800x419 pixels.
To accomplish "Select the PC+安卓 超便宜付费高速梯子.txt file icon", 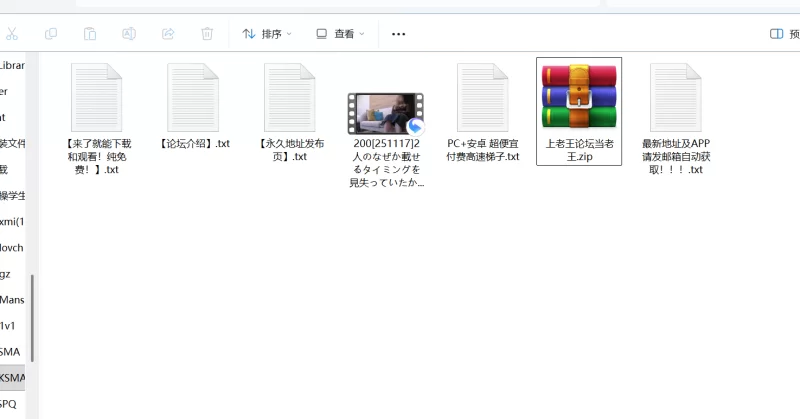I will (483, 97).
